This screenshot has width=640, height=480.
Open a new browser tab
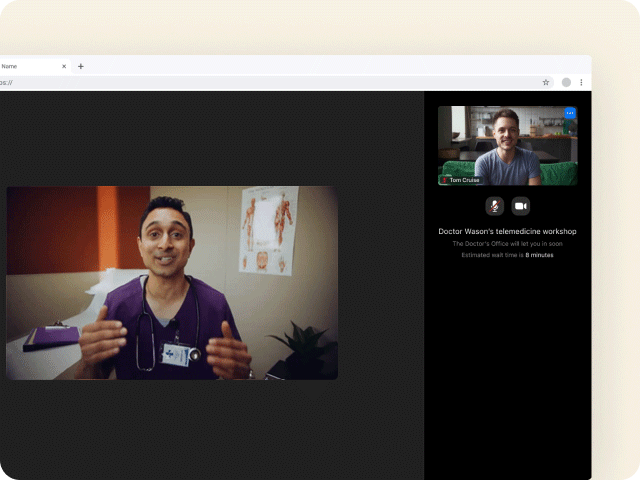(81, 66)
